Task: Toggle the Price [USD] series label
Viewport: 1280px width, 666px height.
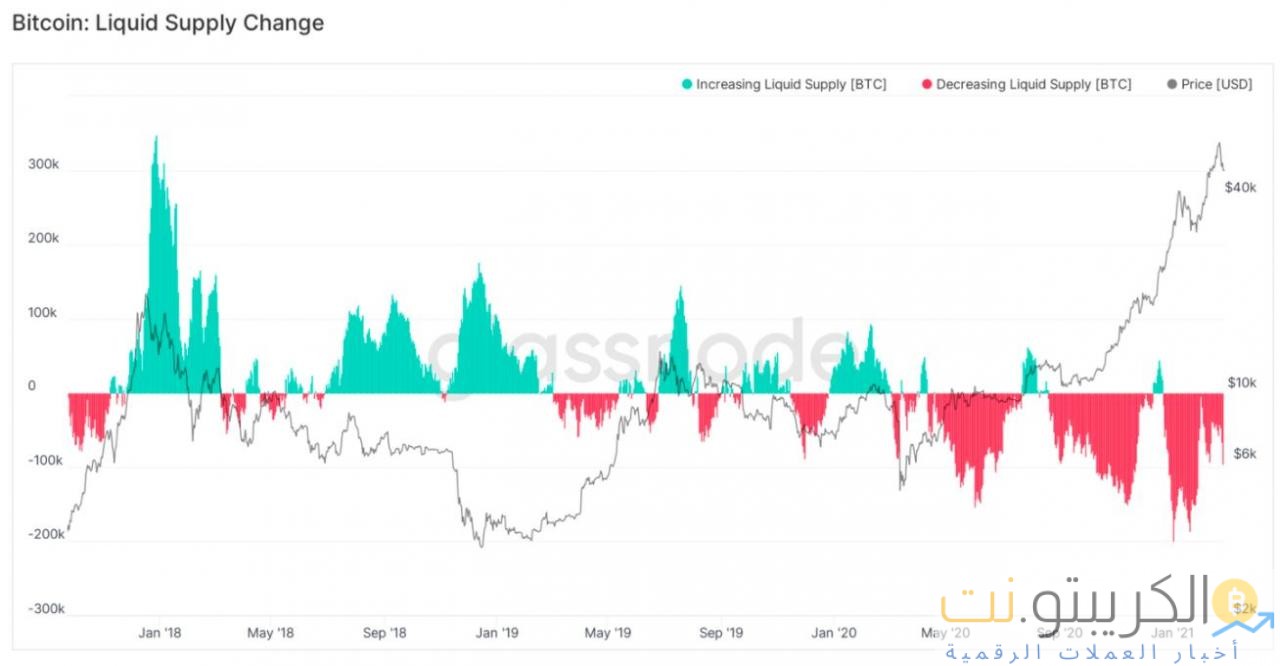Action: click(x=1216, y=85)
